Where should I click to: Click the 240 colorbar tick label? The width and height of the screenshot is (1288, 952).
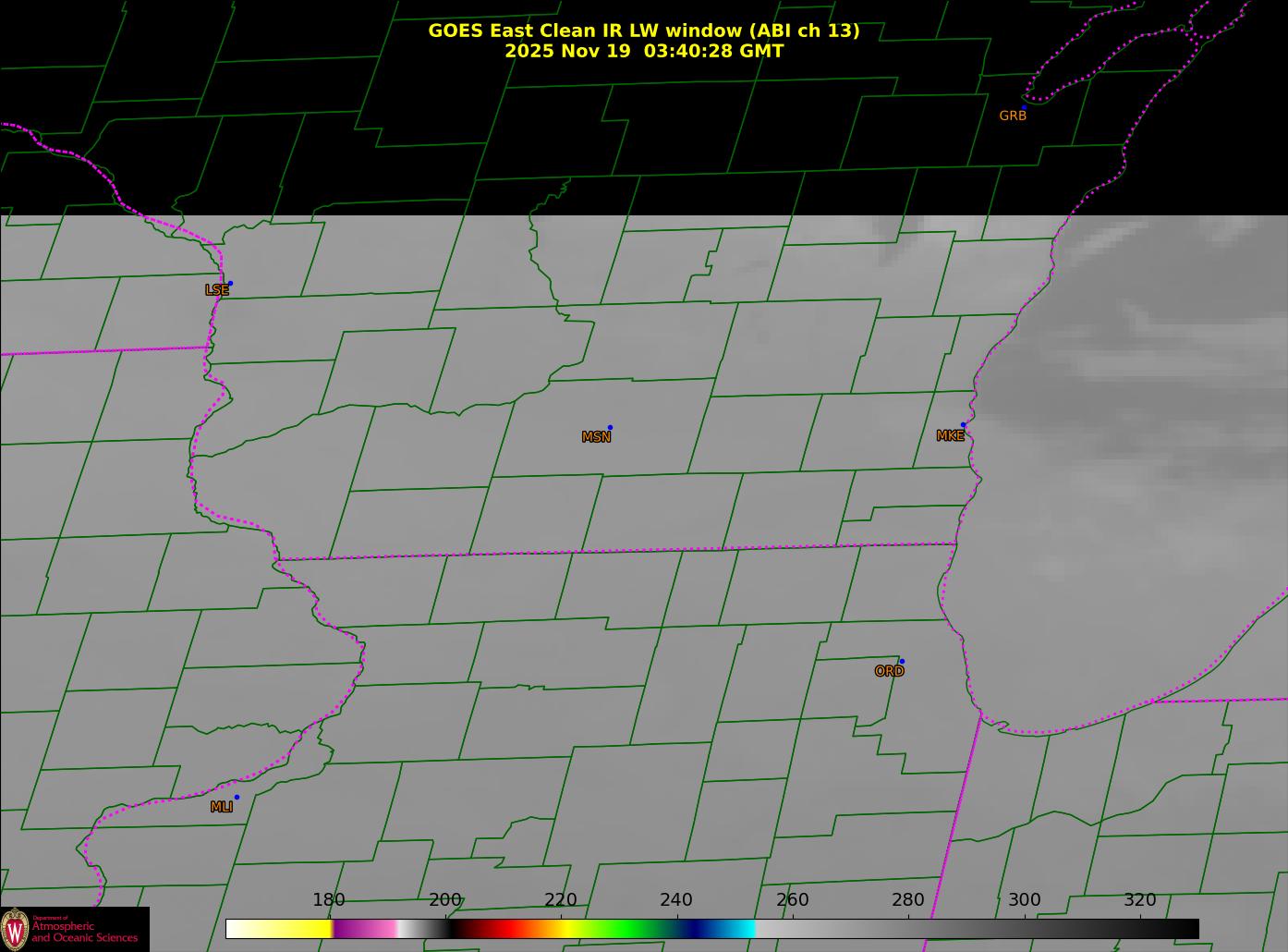(675, 900)
